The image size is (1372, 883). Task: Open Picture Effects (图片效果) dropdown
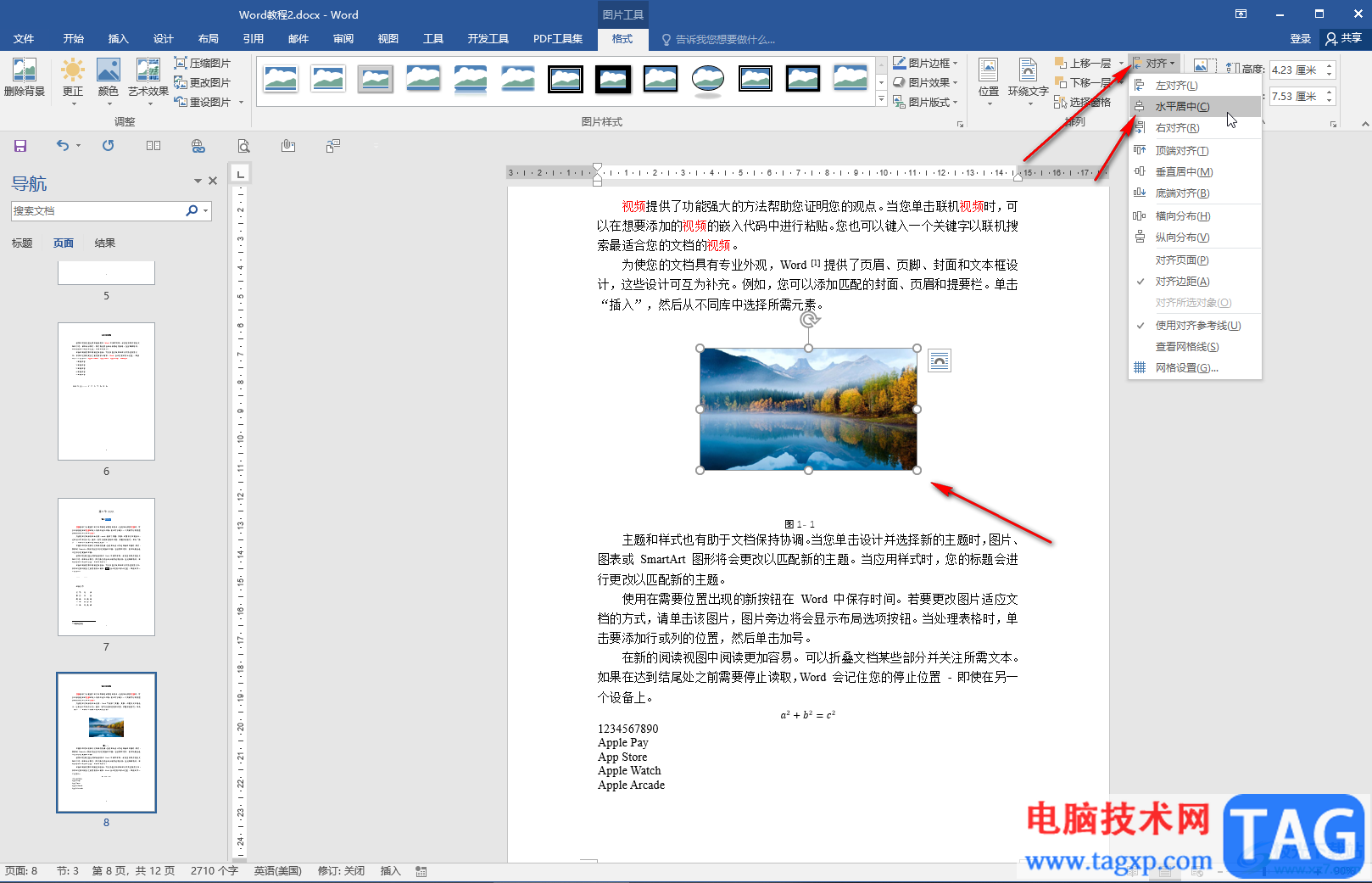tap(925, 82)
